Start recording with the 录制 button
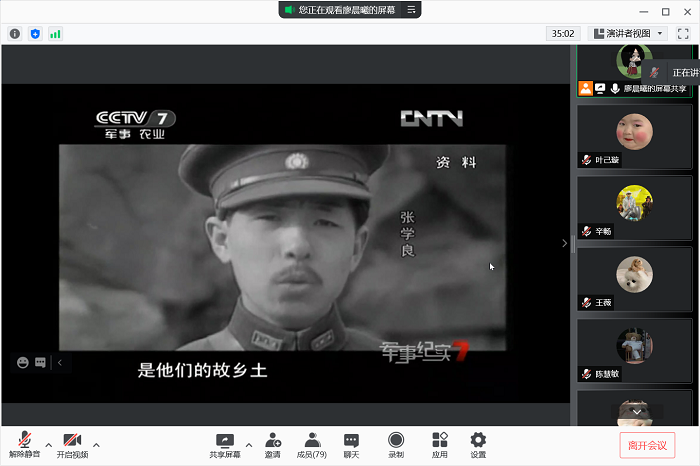The height and width of the screenshot is (466, 700). (396, 445)
